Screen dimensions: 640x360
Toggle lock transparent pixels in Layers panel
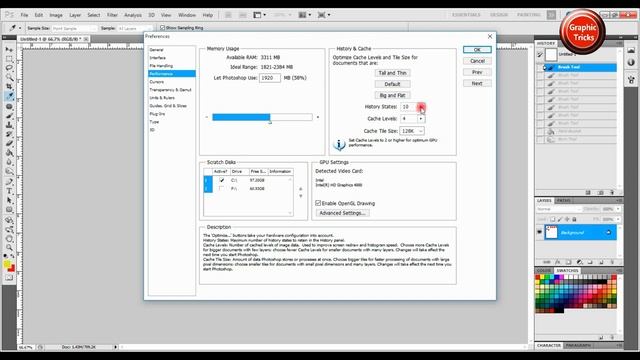[552, 219]
